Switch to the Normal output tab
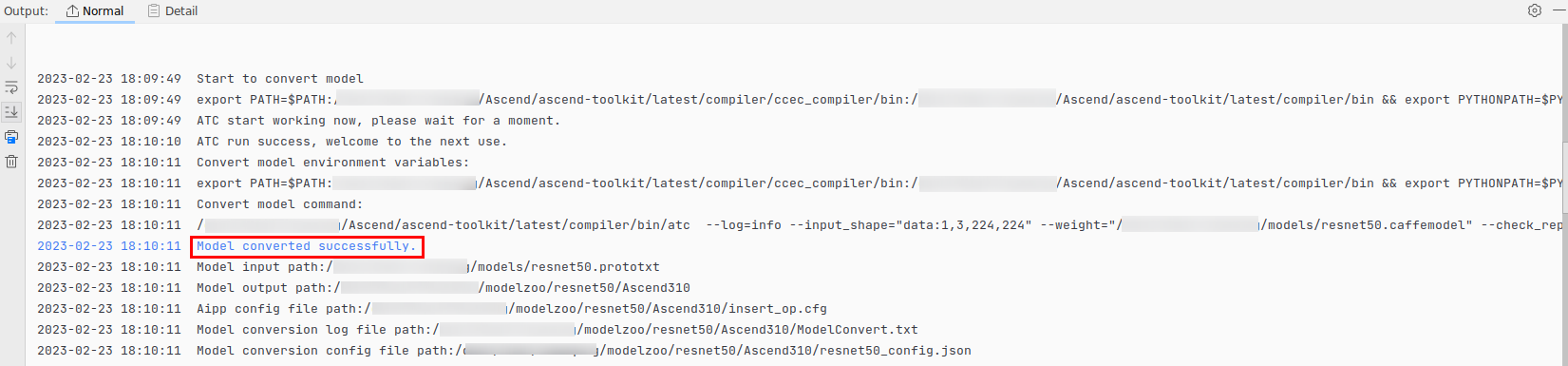 click(95, 11)
